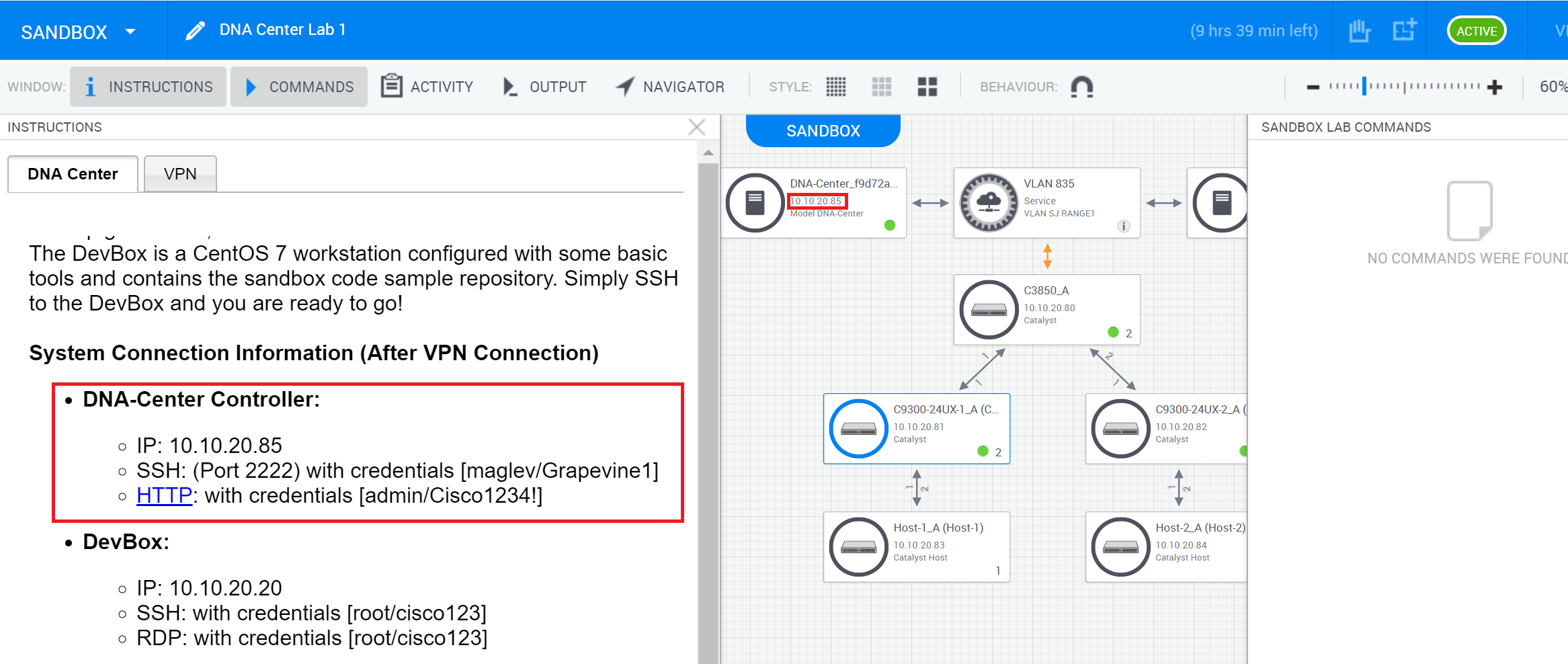Edit lab name with pencil icon
Viewport: 1568px width, 664px height.
tap(195, 30)
